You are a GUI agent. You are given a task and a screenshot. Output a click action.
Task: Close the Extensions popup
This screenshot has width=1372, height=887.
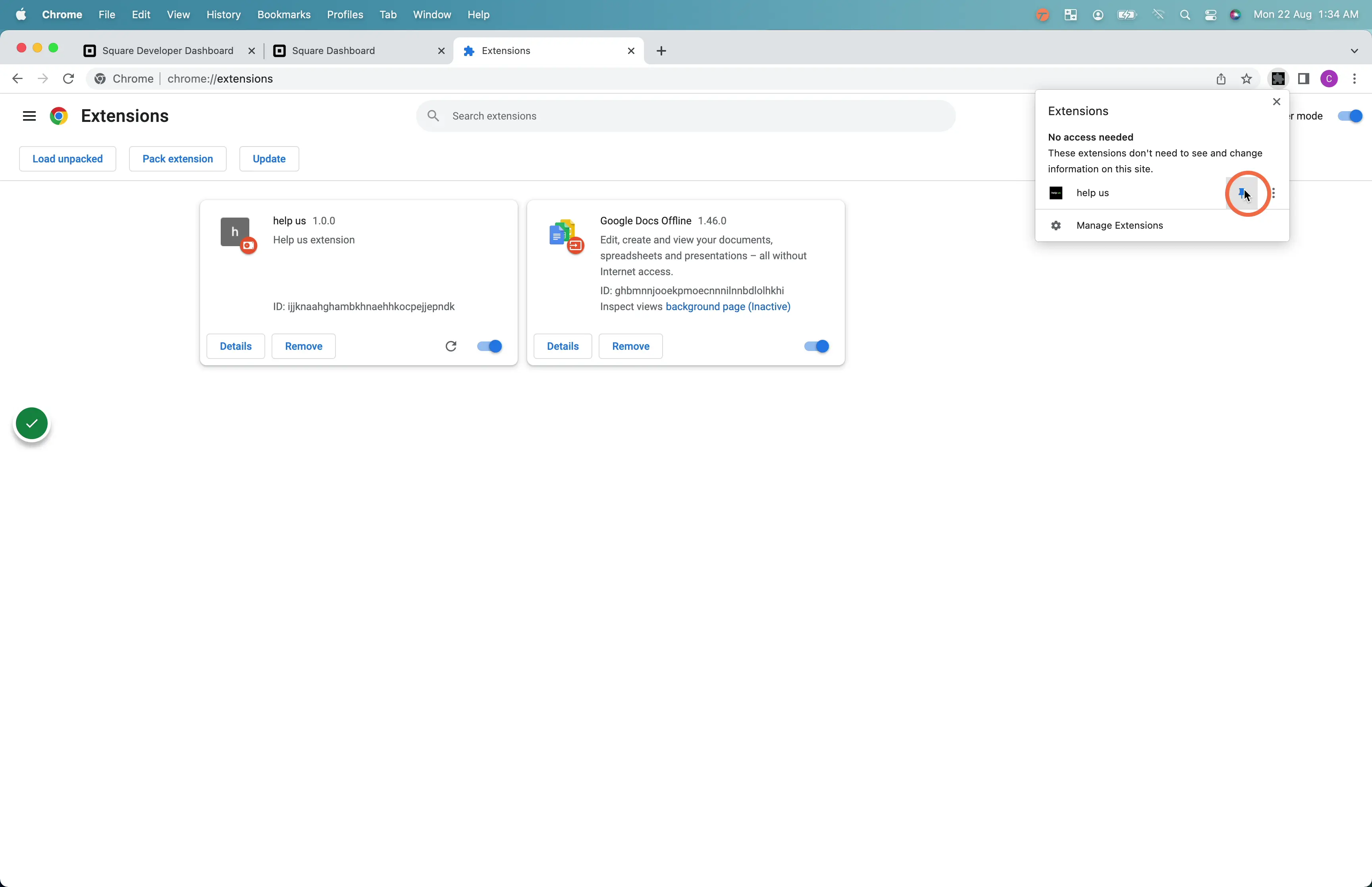1276,102
